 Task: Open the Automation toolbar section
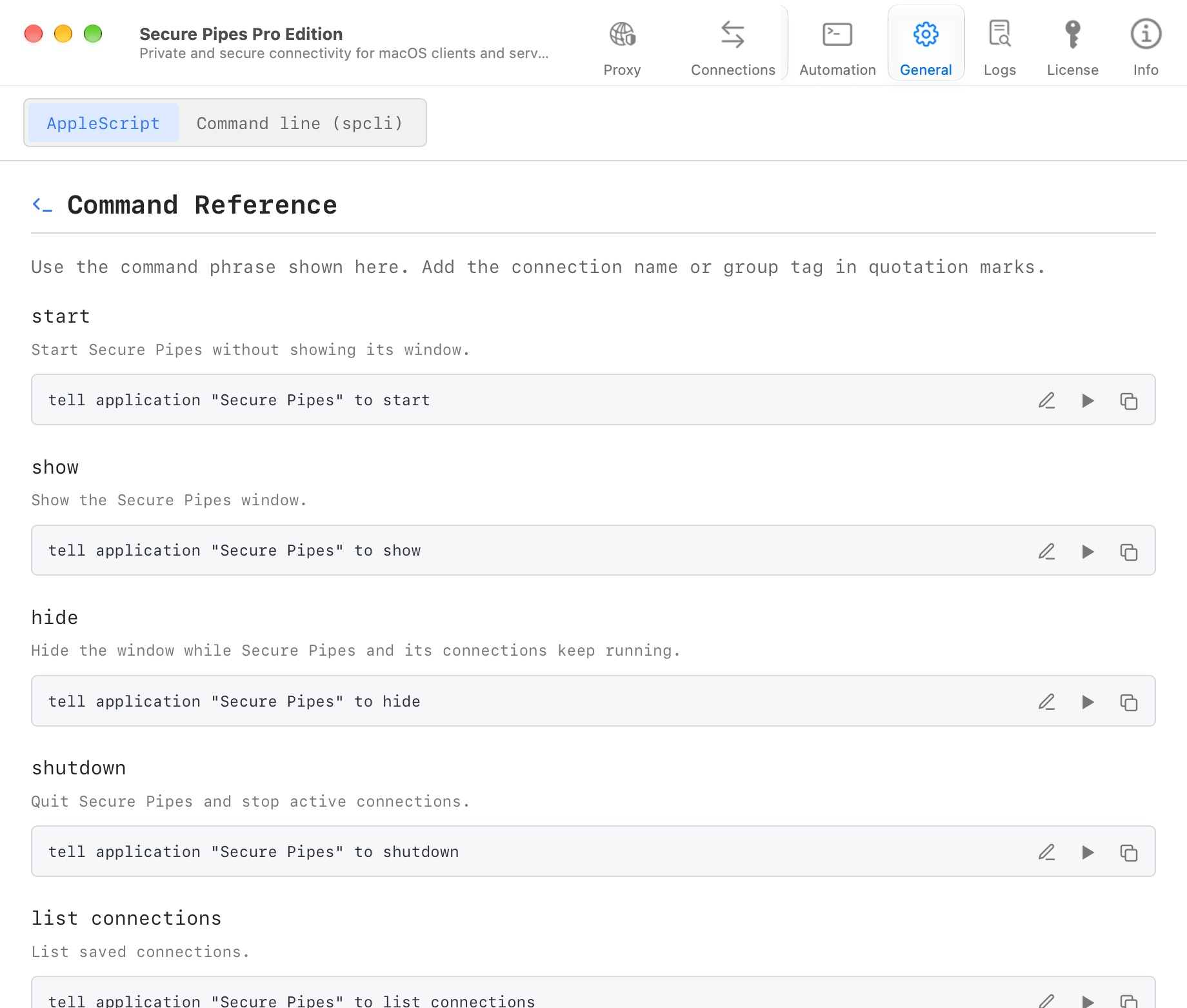837,47
